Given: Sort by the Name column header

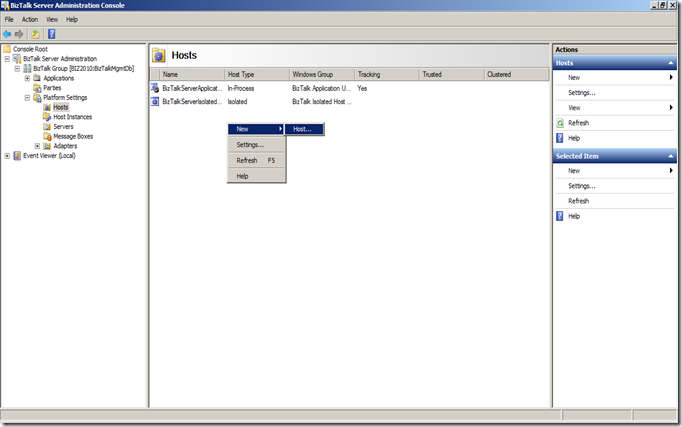Looking at the screenshot, I should tap(192, 74).
